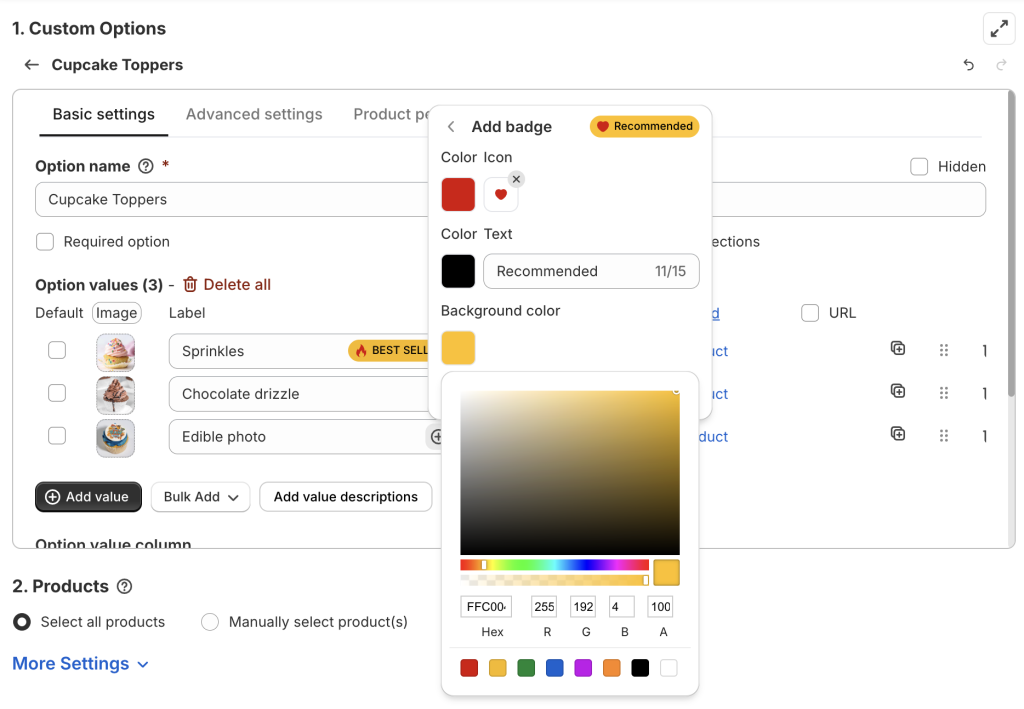The height and width of the screenshot is (709, 1024).
Task: Click the Delete all link
Action: (227, 285)
